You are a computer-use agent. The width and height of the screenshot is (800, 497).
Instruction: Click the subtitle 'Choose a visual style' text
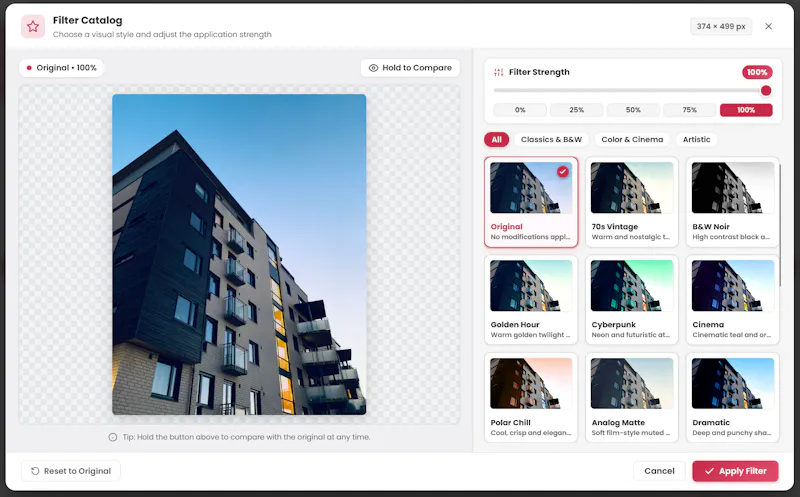[162, 35]
